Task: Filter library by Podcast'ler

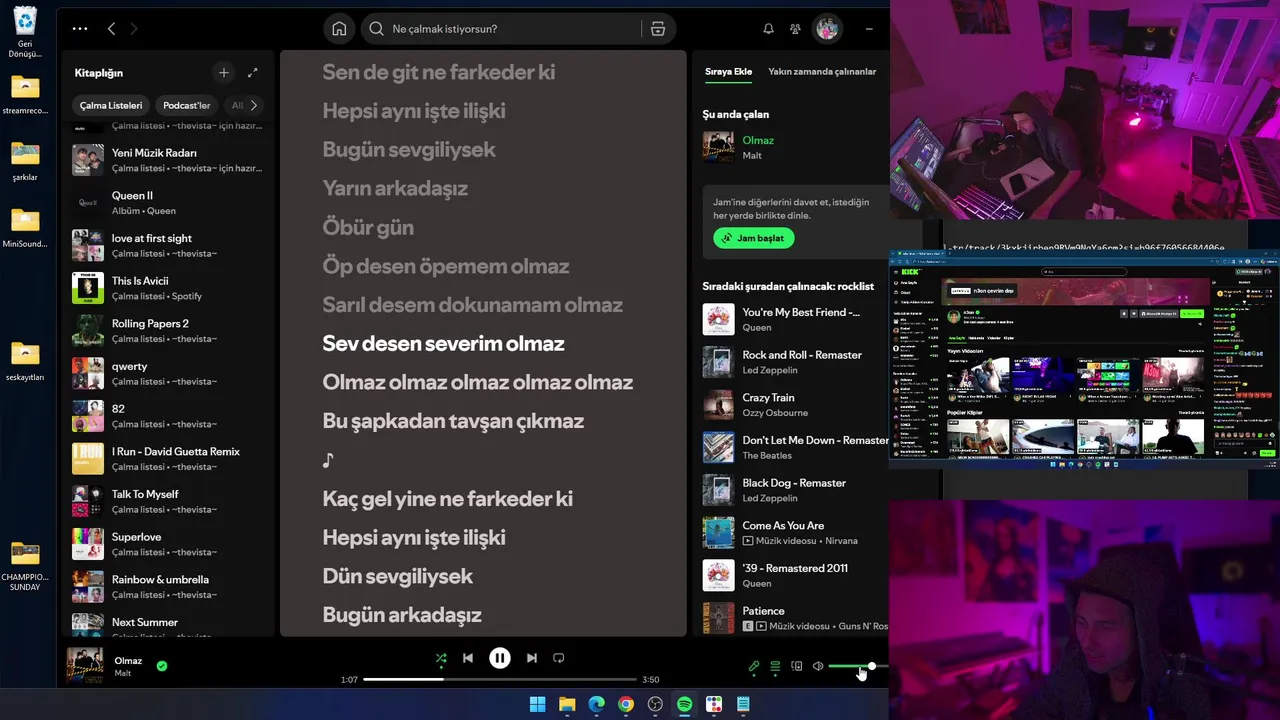Action: coord(187,105)
